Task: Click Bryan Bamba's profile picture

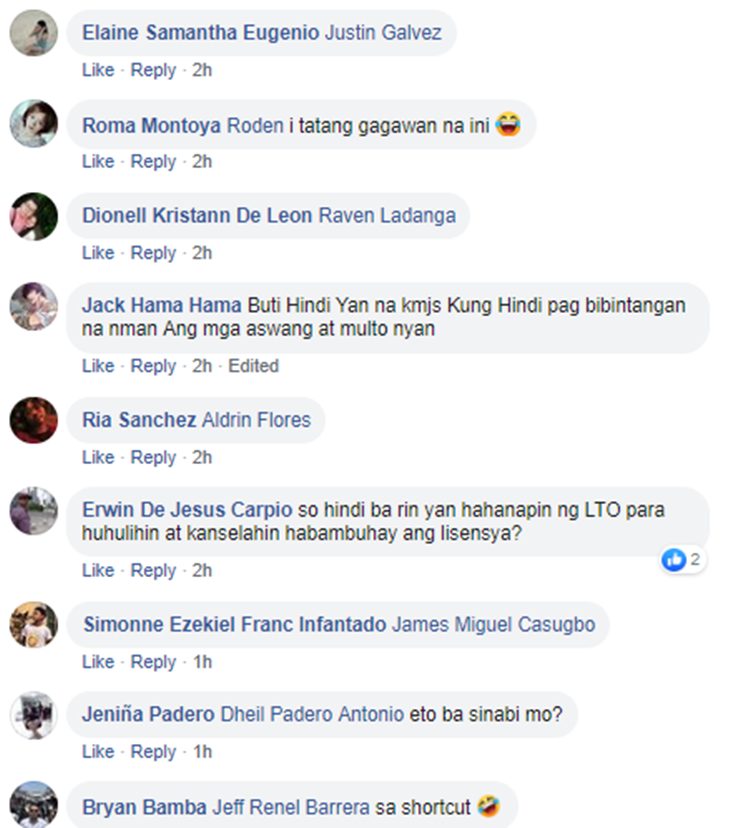Action: pos(34,805)
